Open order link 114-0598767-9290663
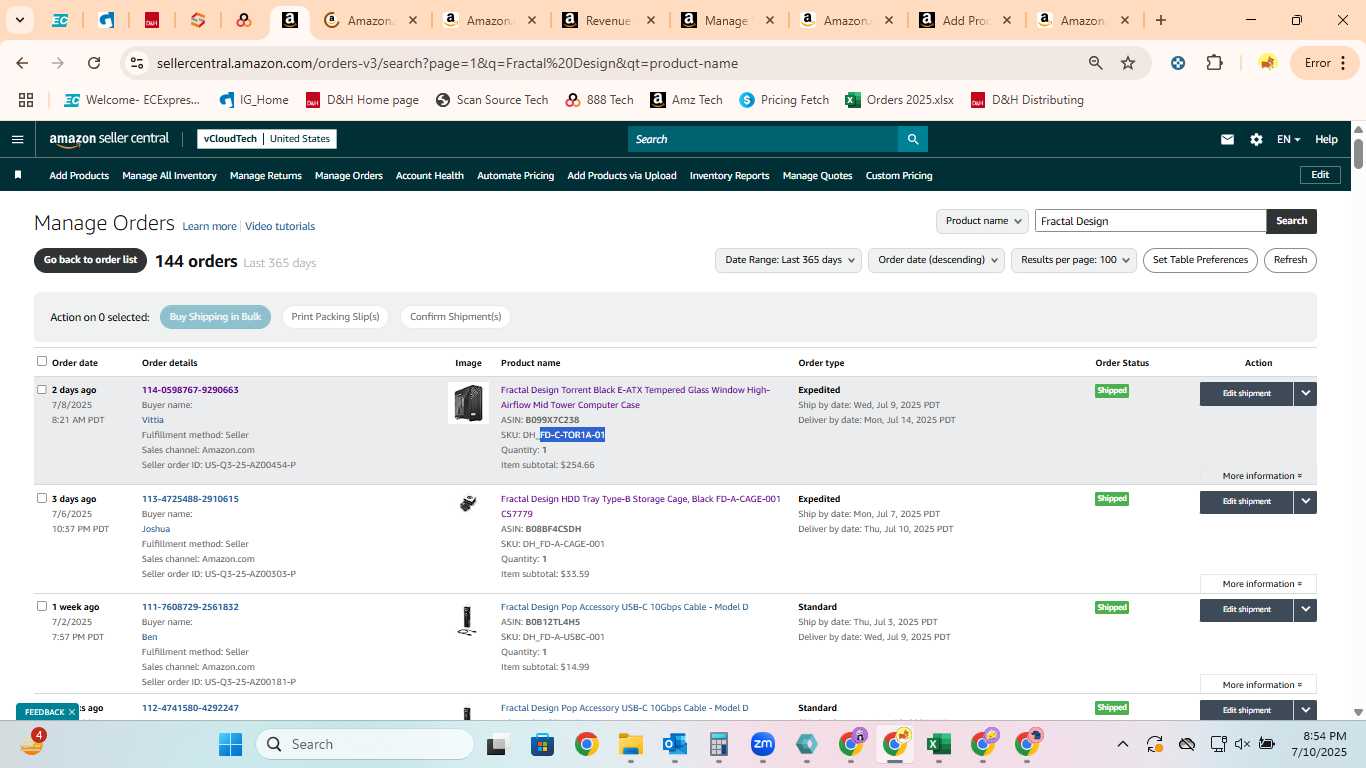1366x768 pixels. click(x=190, y=390)
